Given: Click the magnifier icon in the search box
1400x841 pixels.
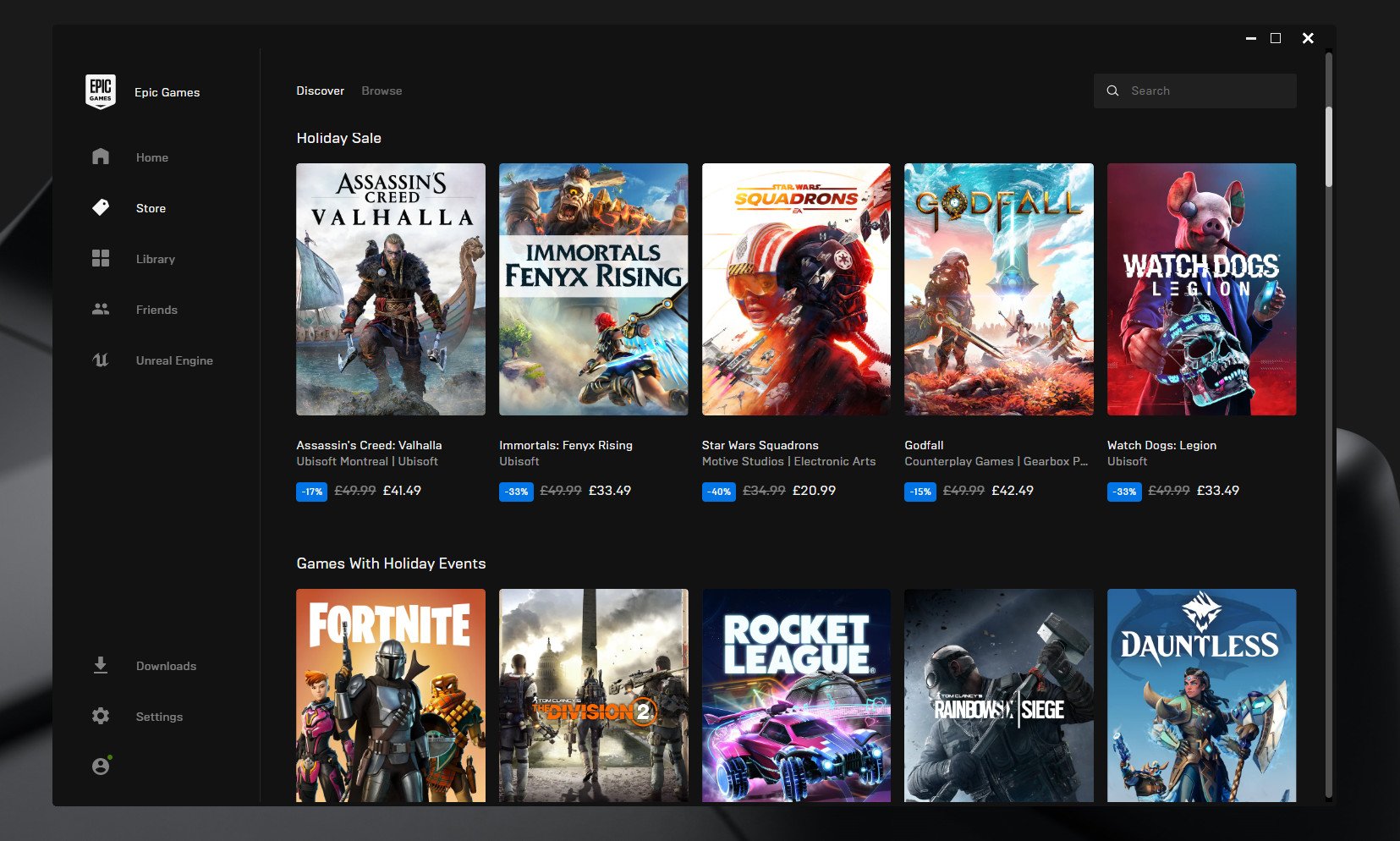Looking at the screenshot, I should 1112,91.
